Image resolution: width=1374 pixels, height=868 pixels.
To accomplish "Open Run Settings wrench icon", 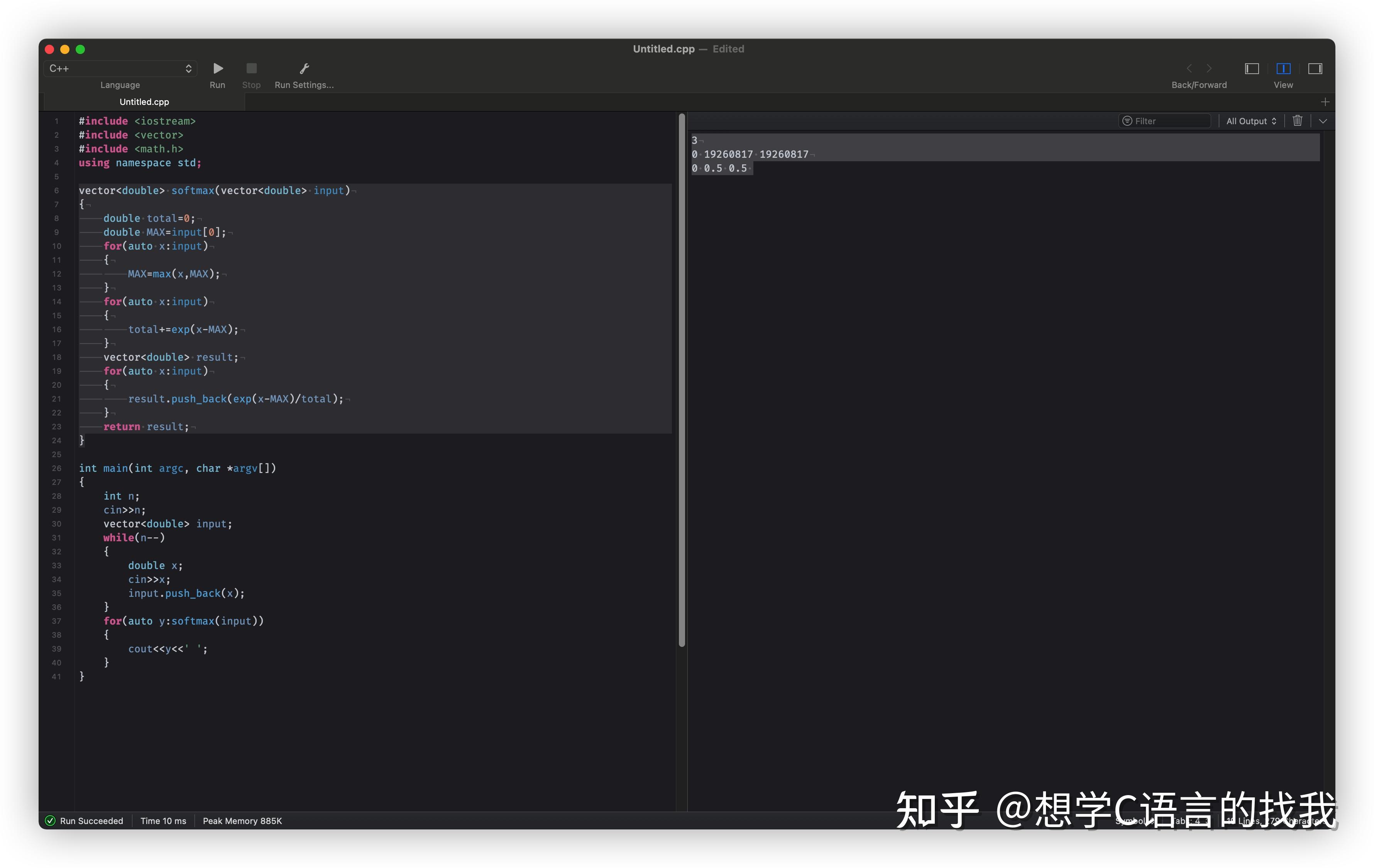I will [x=304, y=68].
